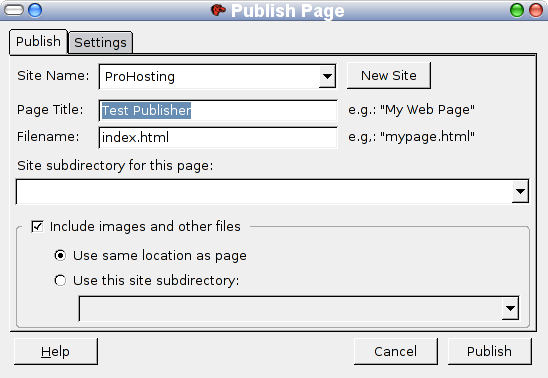This screenshot has width=548, height=378.
Task: Click the blue round title bar button
Action: coord(35,10)
